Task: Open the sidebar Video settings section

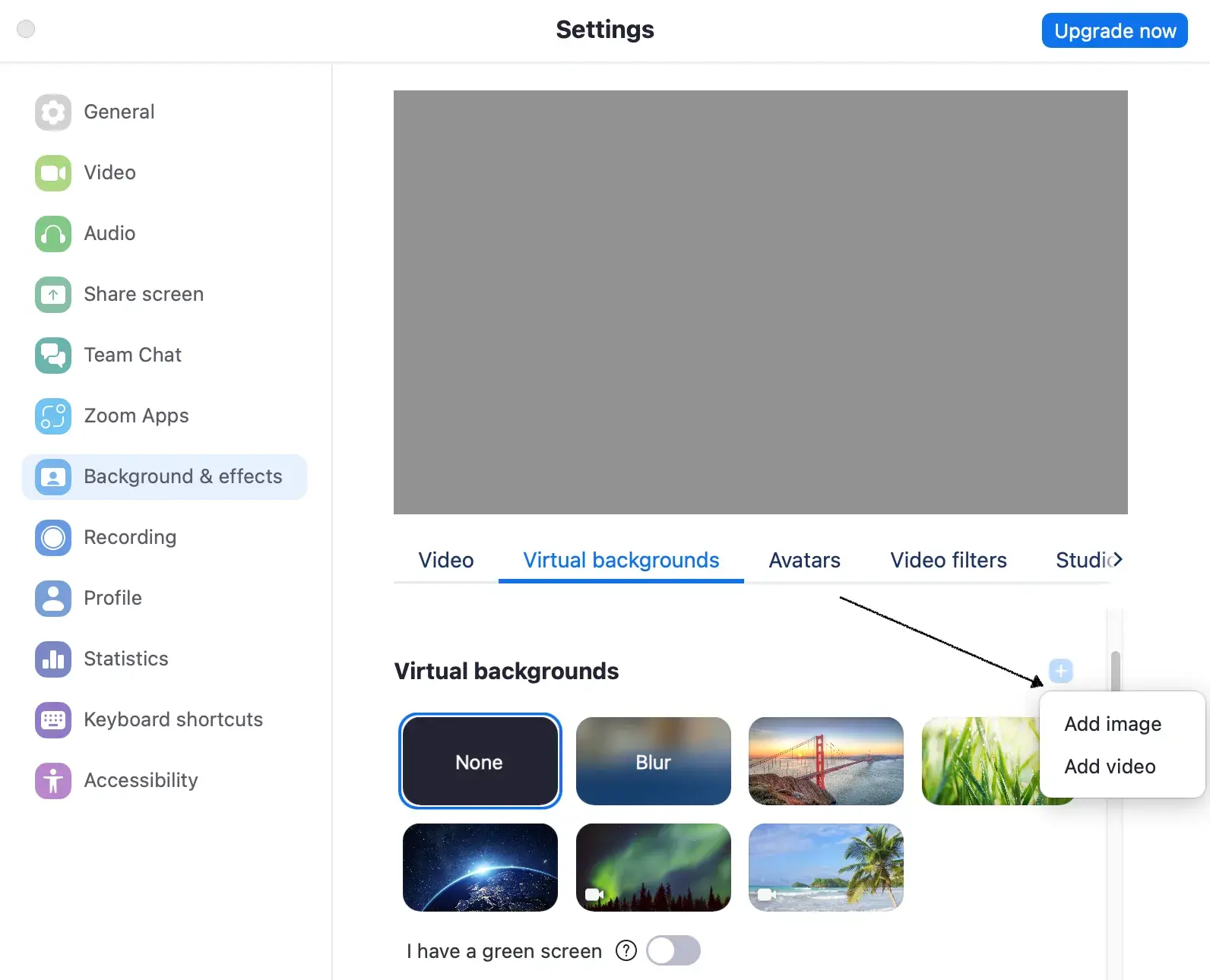Action: click(164, 173)
